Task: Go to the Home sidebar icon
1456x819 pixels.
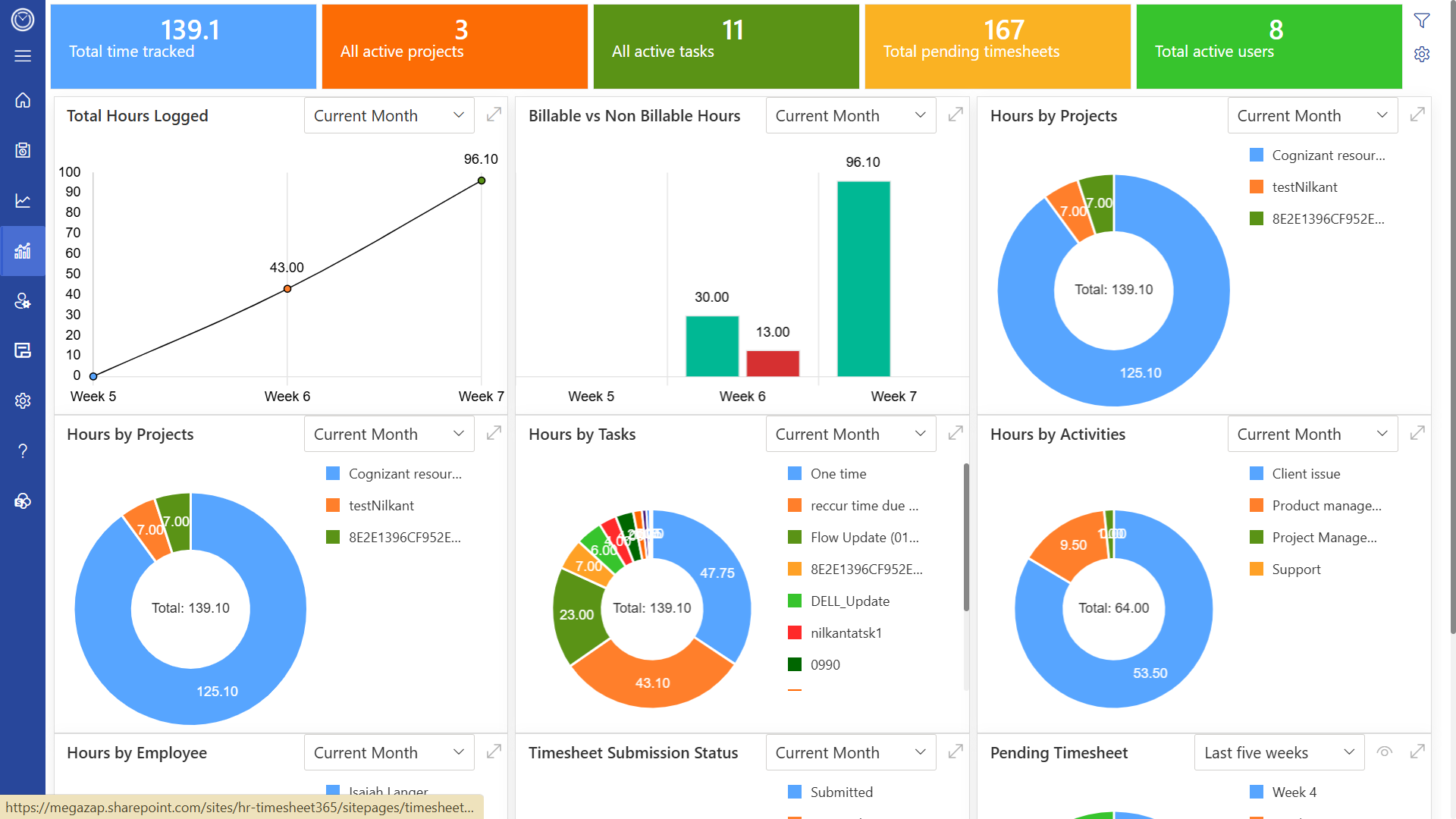Action: pos(23,100)
